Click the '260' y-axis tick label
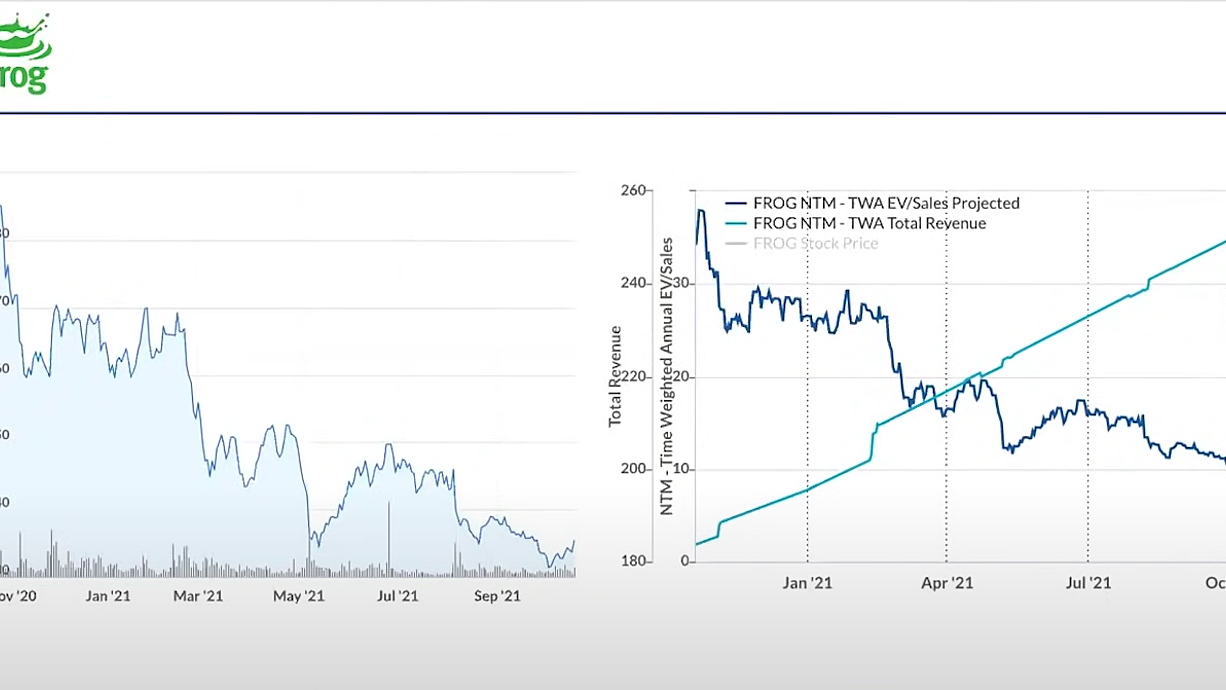Screen dimensions: 1226x690 tap(634, 190)
